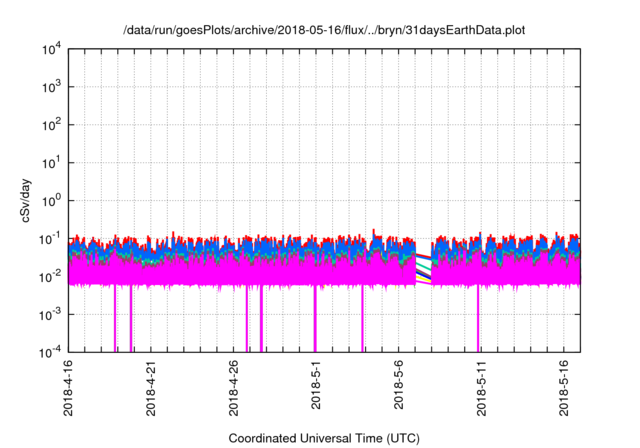Click the magenta dropout spike at 2018-5-1

tap(315, 318)
